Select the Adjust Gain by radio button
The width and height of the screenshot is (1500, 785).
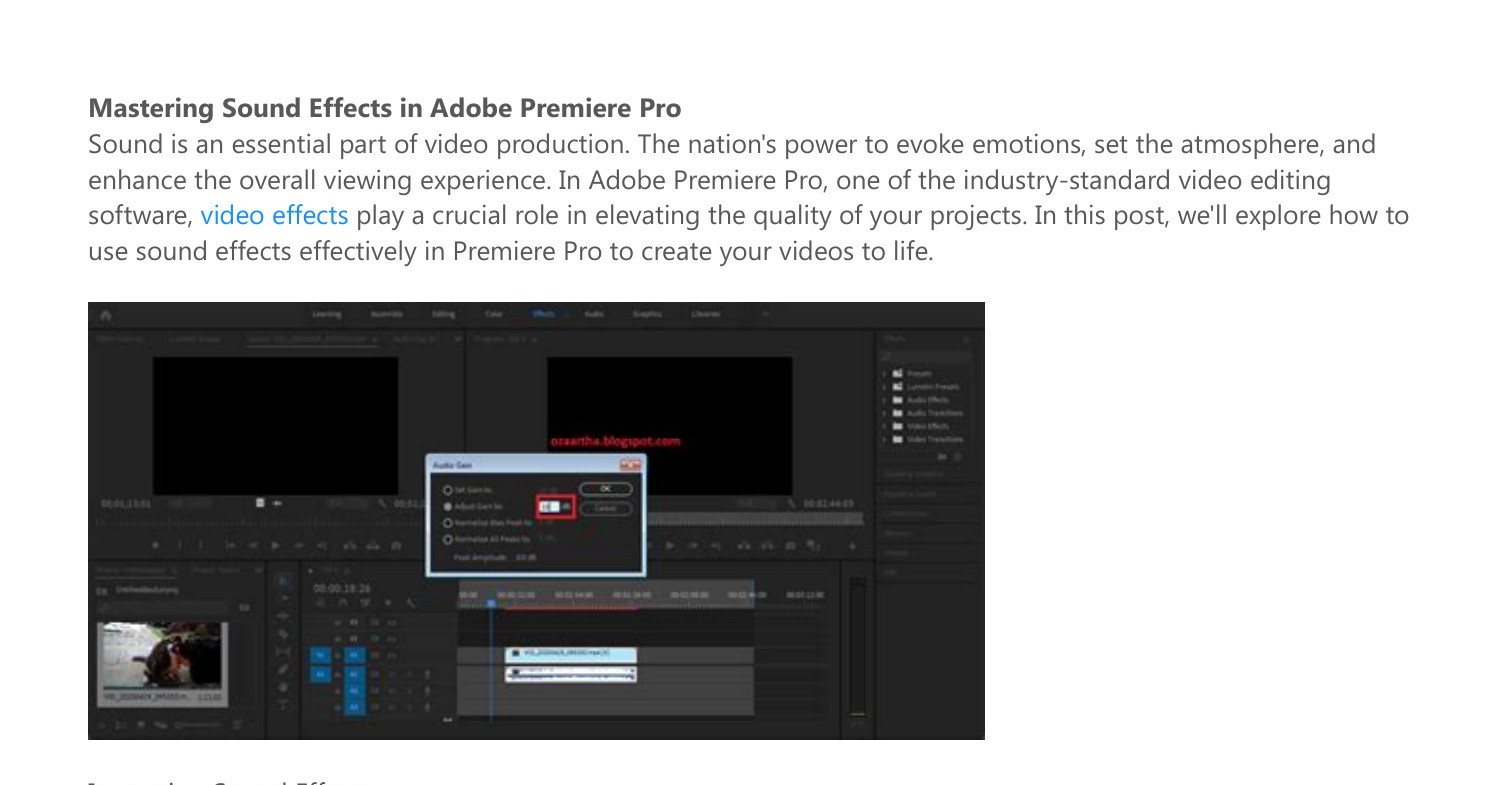pos(448,507)
